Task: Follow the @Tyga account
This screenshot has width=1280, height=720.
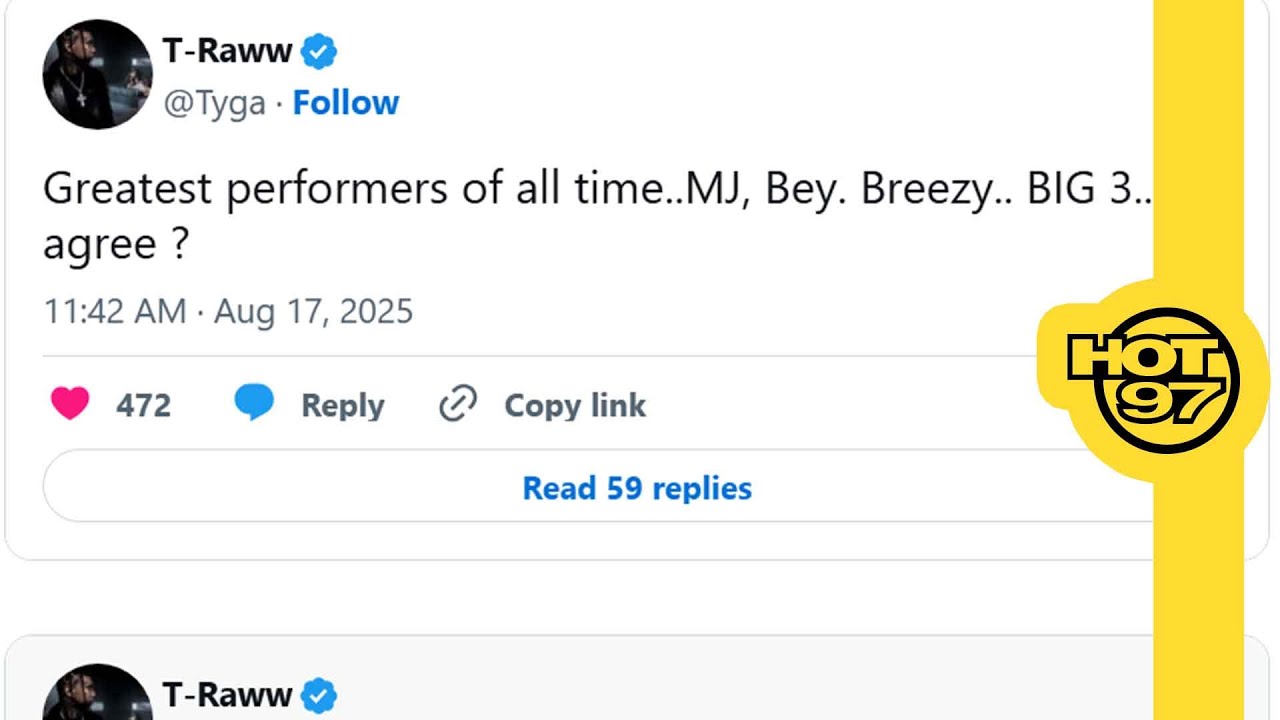Action: 346,103
